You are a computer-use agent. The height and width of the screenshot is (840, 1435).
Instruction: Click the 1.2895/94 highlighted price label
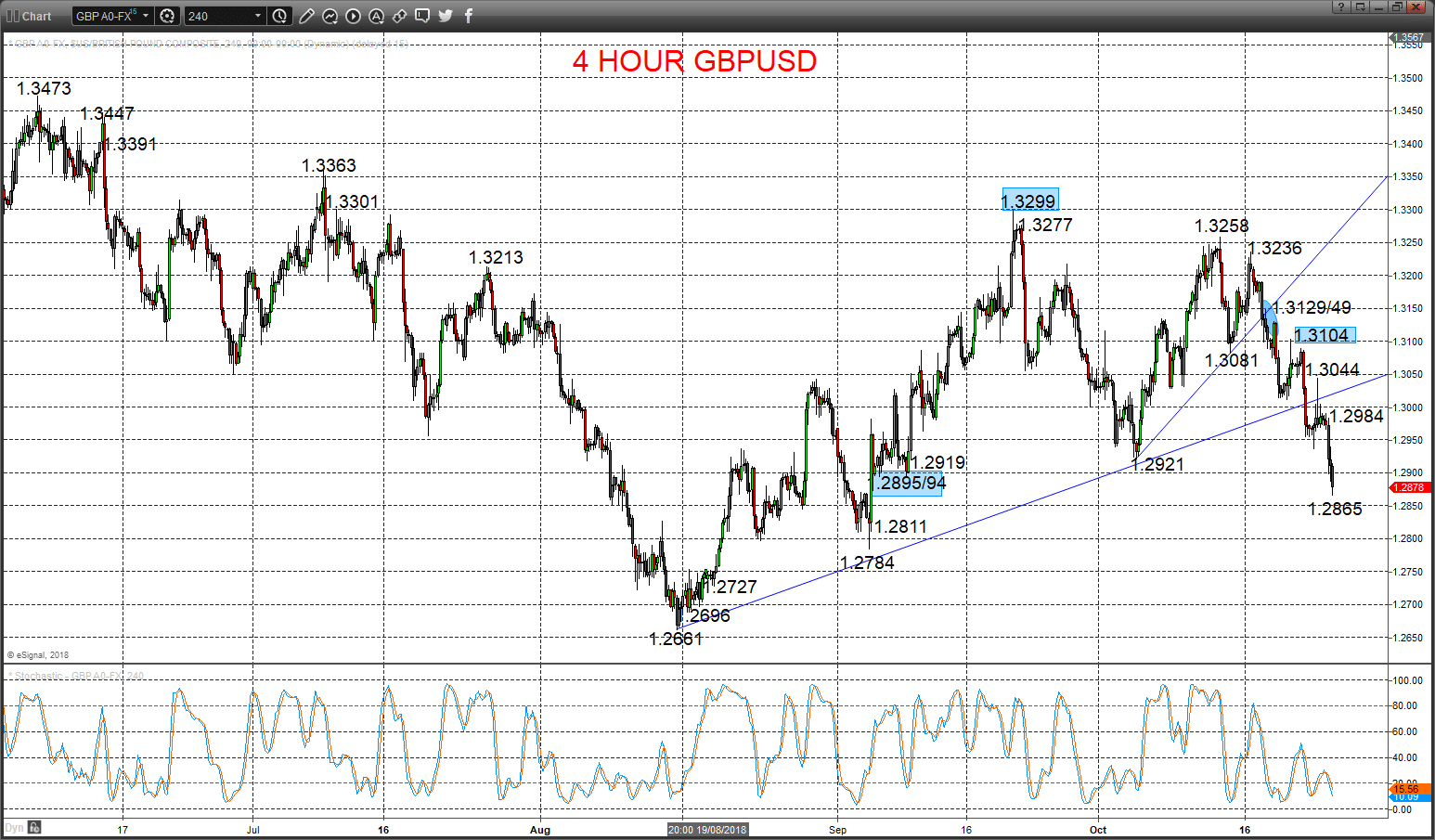(x=908, y=483)
